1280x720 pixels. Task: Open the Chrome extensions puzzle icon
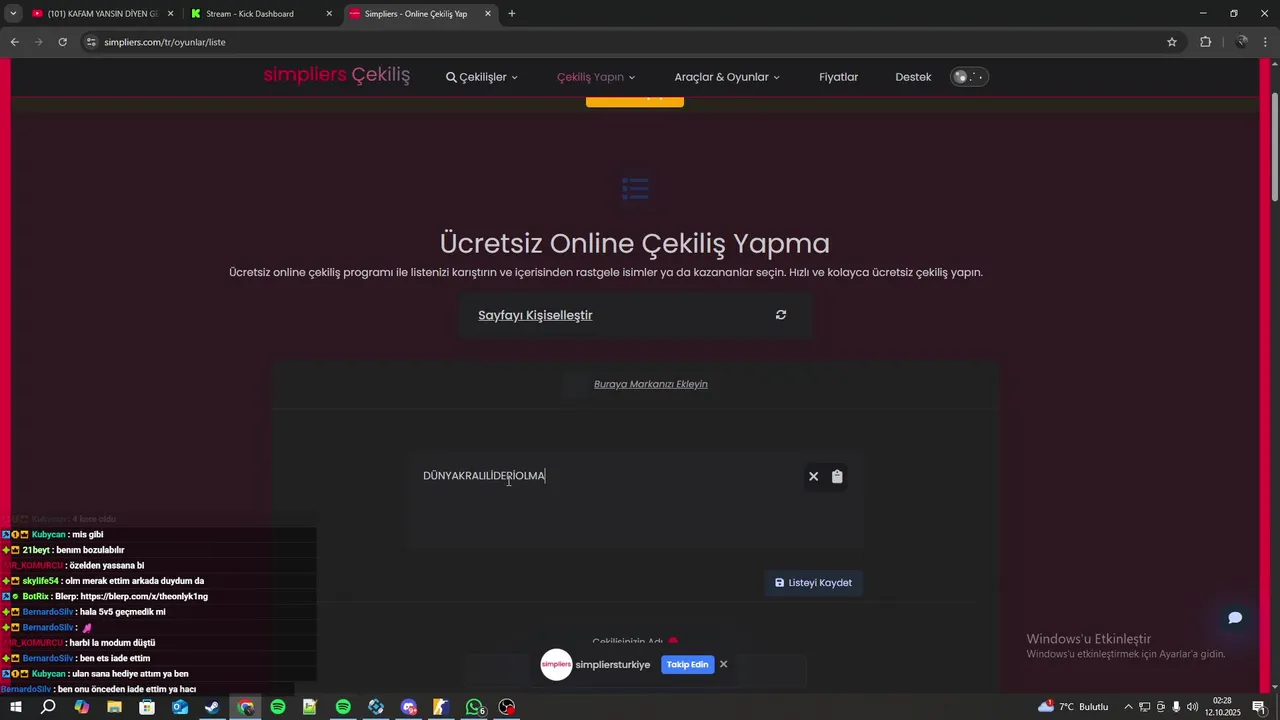point(1205,42)
